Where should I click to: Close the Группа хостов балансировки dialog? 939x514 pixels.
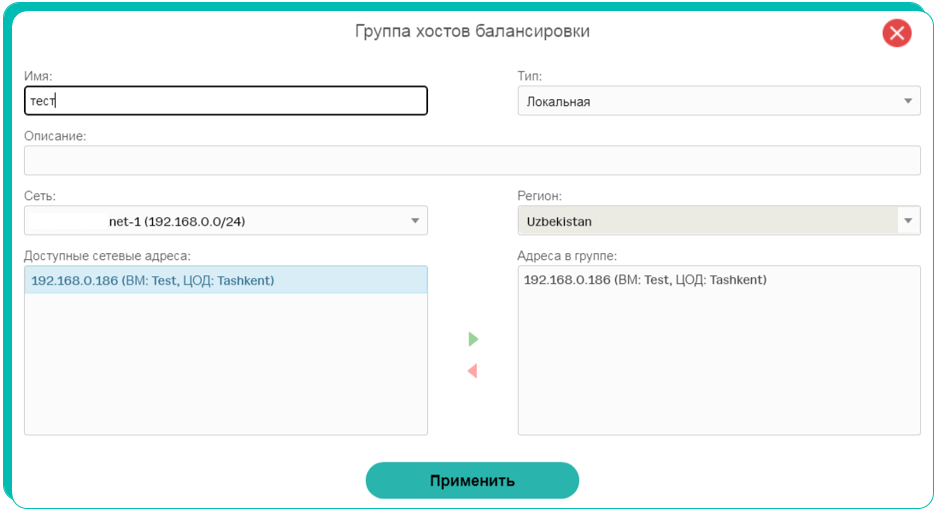point(896,33)
